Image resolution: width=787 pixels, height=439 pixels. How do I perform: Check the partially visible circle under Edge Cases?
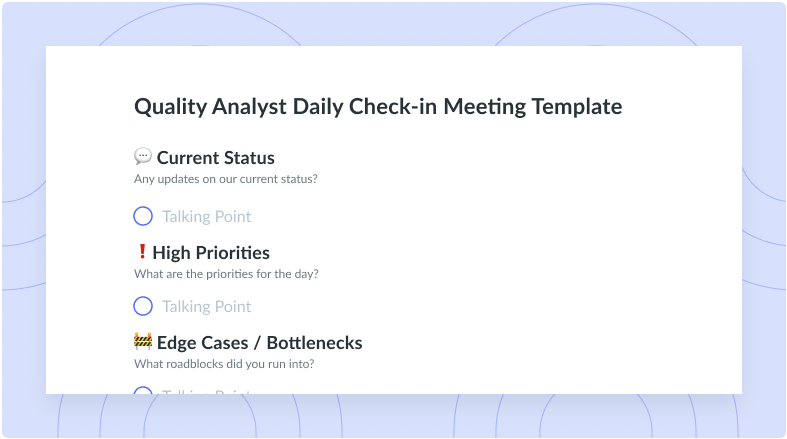point(143,390)
